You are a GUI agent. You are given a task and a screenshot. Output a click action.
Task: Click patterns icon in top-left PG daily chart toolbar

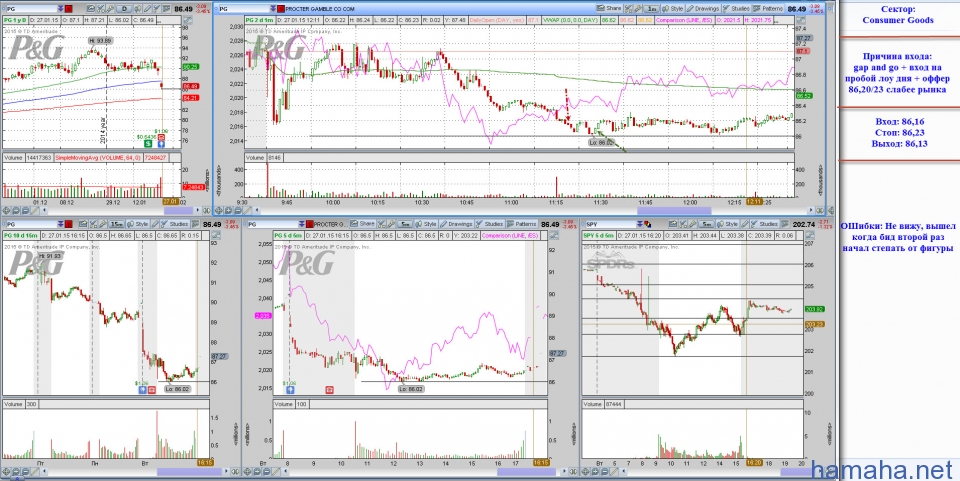tap(167, 9)
